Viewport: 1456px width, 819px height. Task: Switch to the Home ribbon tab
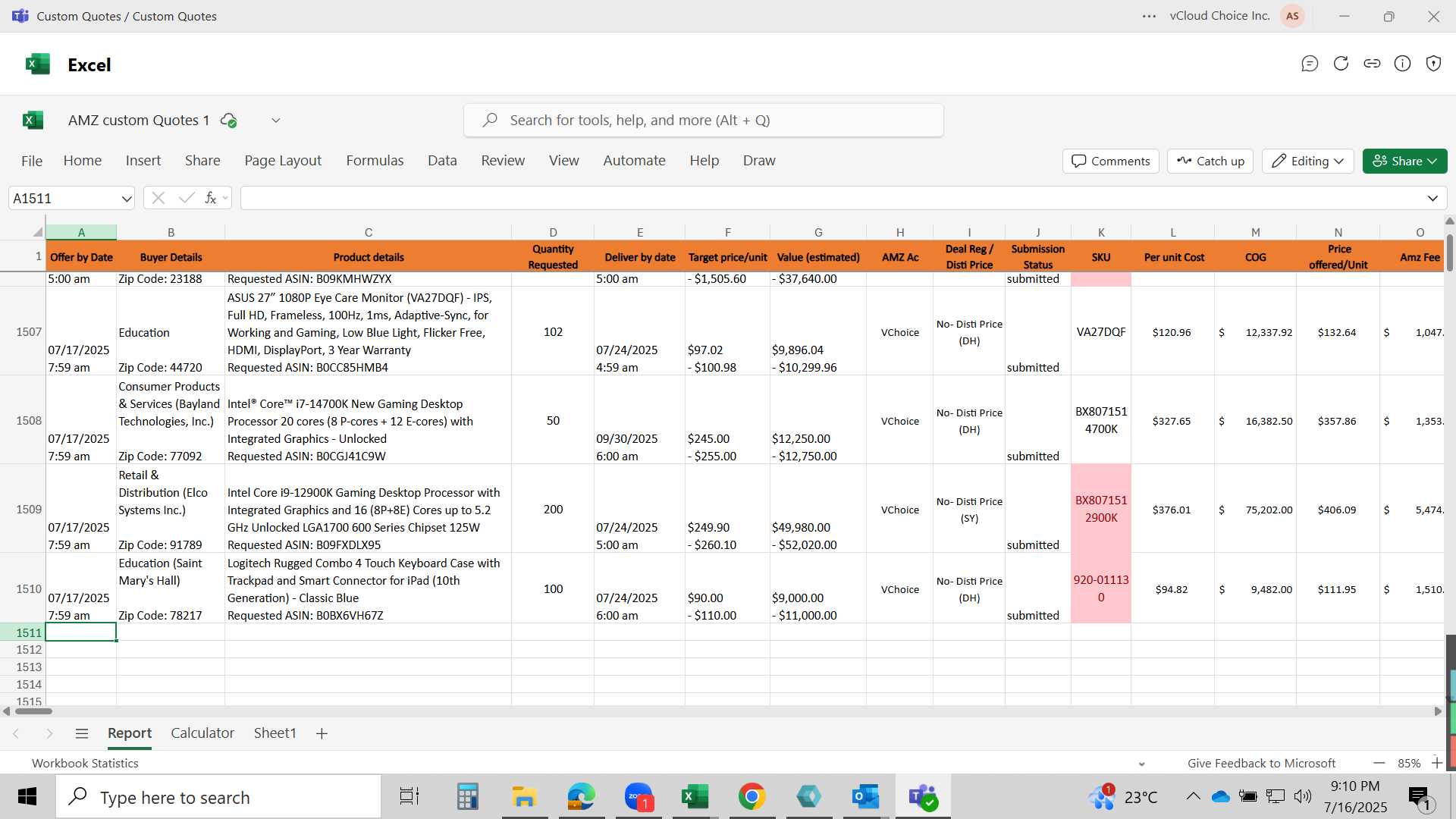83,161
